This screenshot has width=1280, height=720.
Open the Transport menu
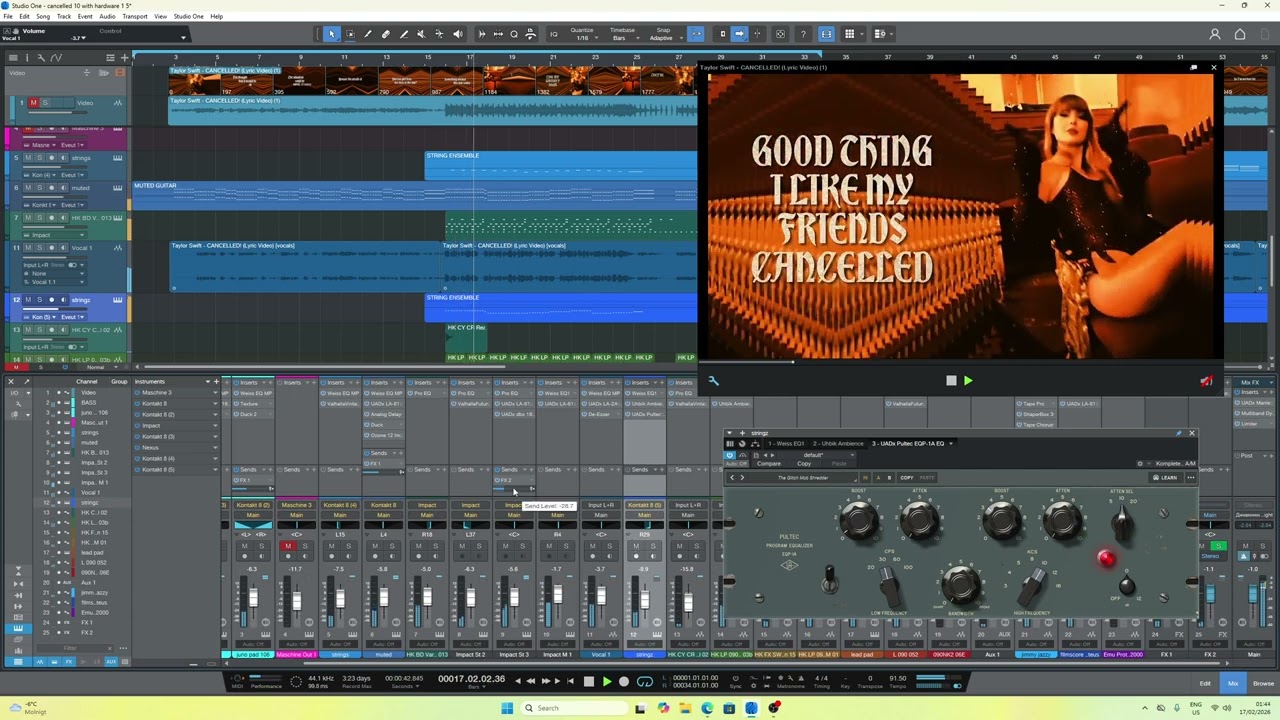pyautogui.click(x=134, y=16)
